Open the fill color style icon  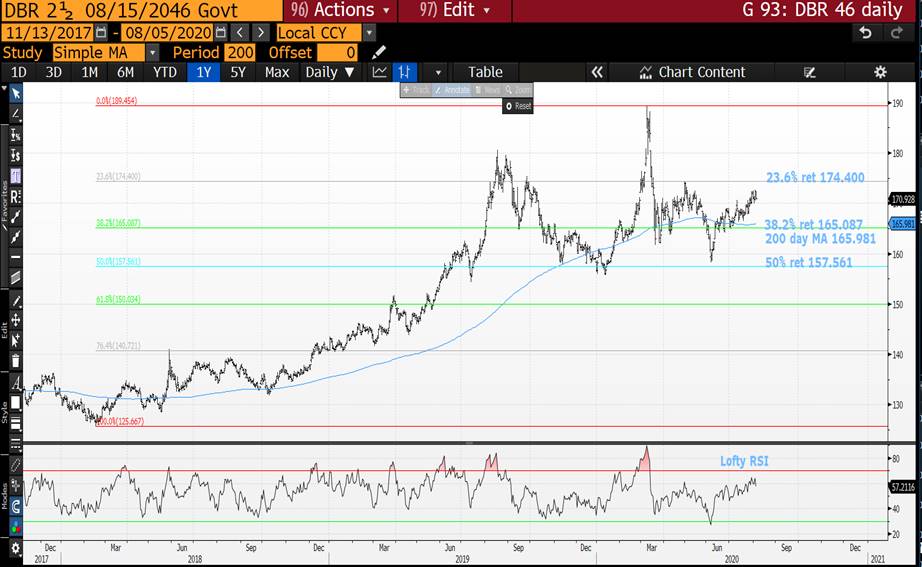[x=16, y=403]
